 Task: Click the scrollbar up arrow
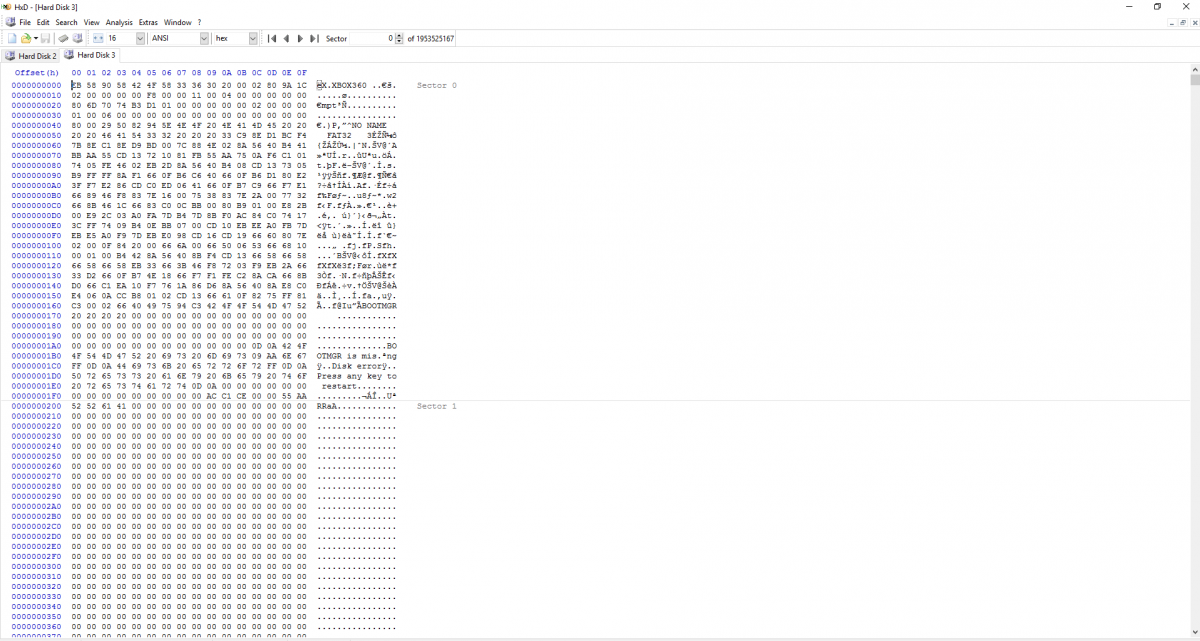click(x=1194, y=69)
